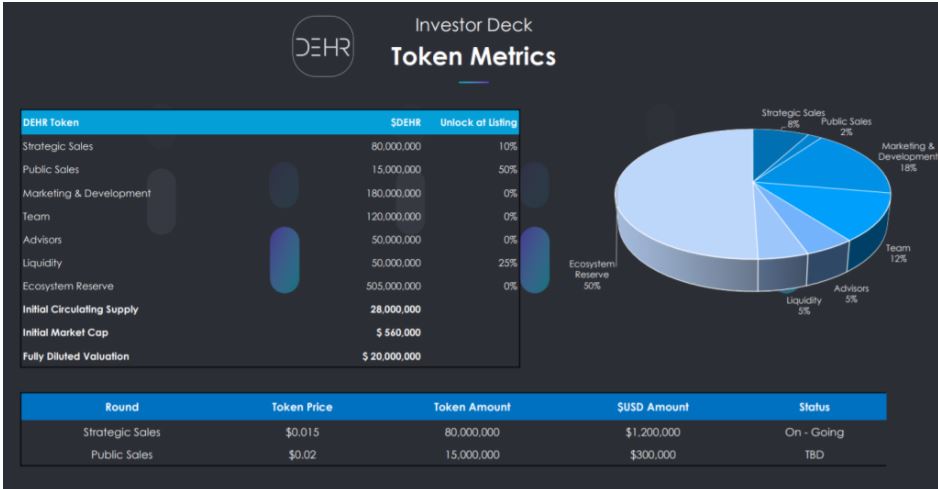Click the "Strategic Sales 8%" pie chart label
The height and width of the screenshot is (489, 938).
(x=793, y=119)
